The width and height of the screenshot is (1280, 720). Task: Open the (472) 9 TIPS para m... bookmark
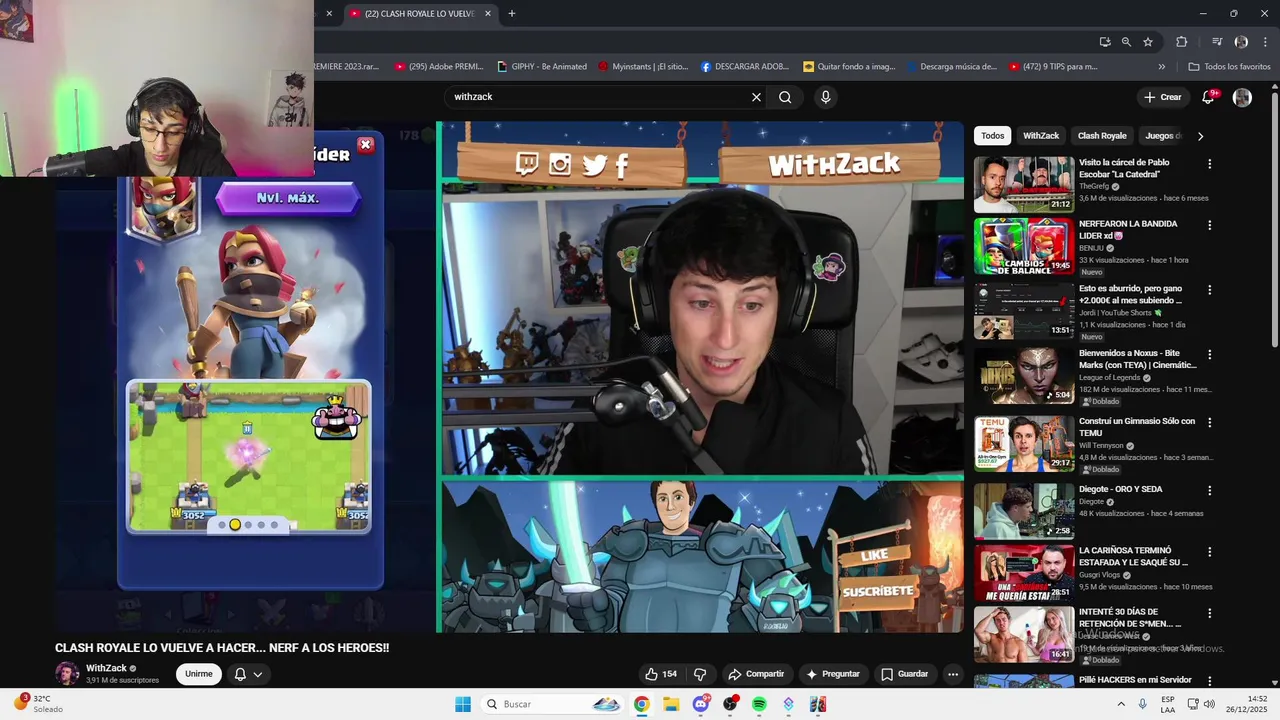[1053, 67]
